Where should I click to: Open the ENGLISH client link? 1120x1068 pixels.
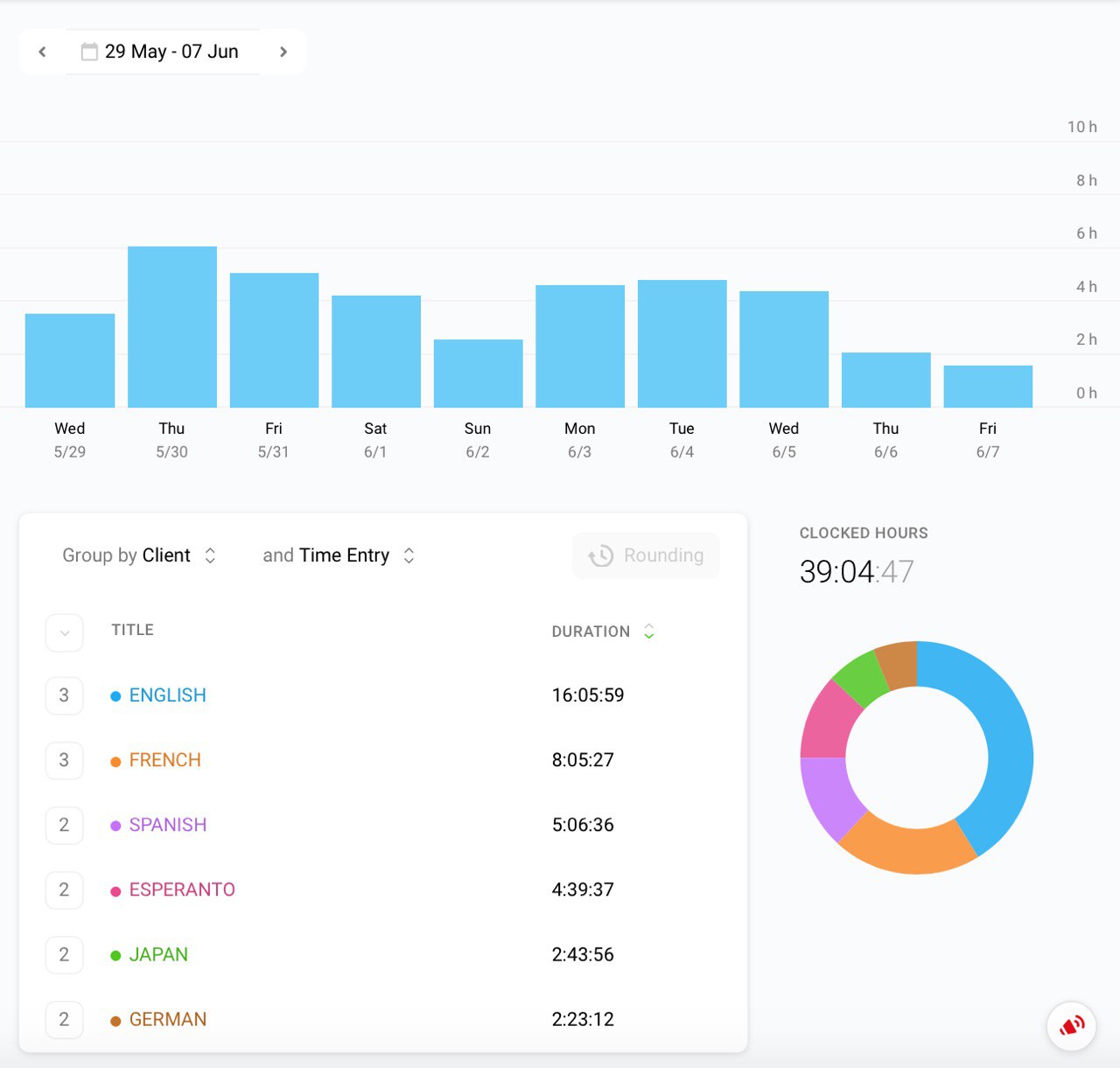point(168,695)
